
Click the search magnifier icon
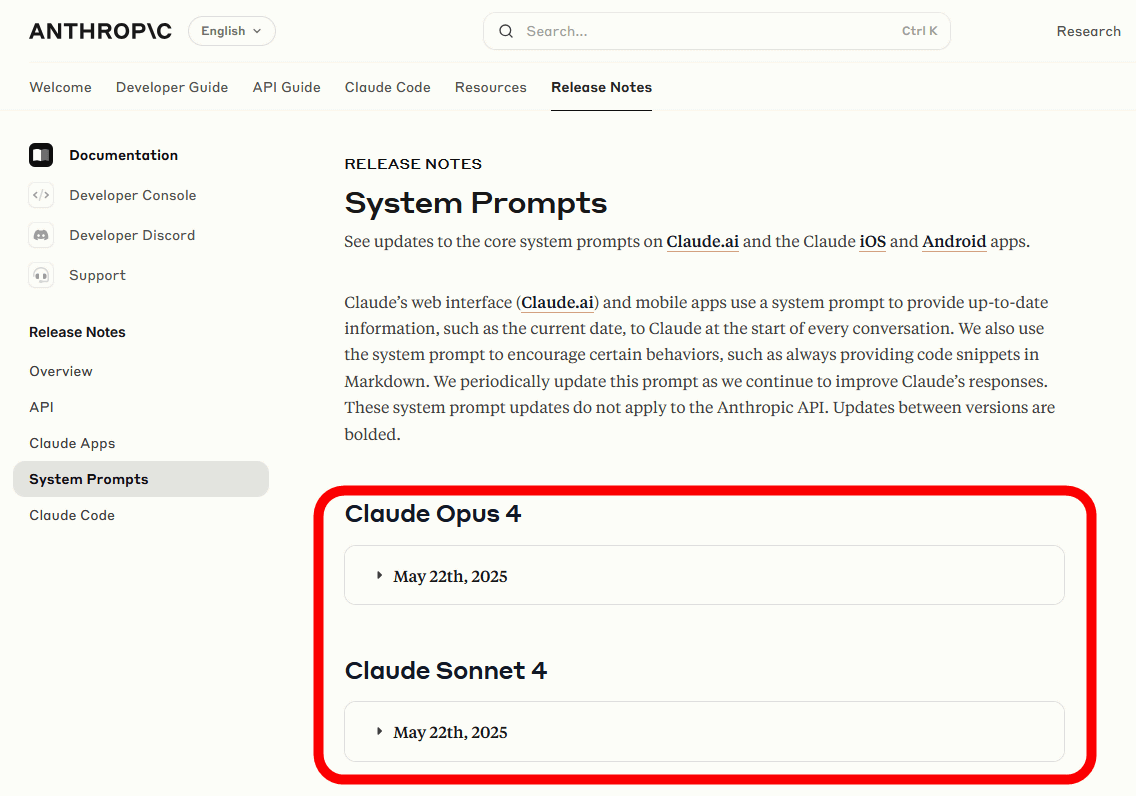tap(506, 31)
